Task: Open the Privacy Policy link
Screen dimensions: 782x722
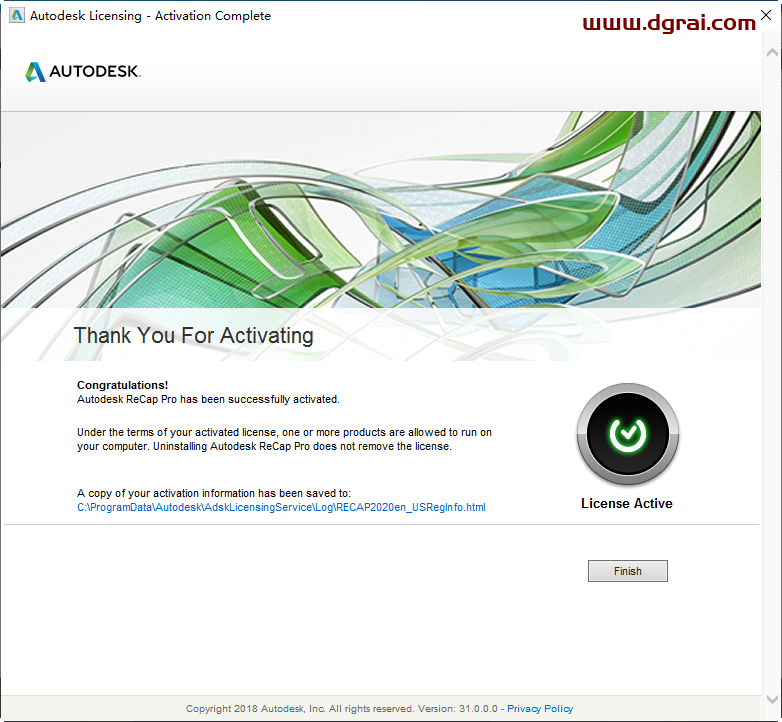Action: coord(540,709)
